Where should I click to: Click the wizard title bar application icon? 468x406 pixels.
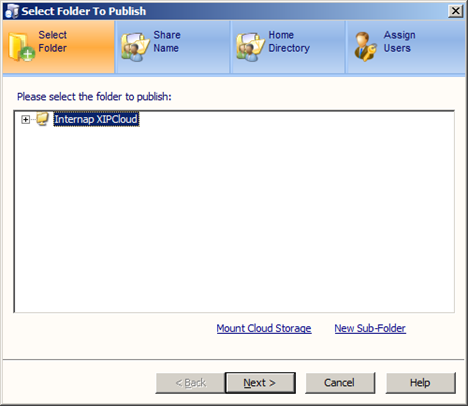pos(12,11)
